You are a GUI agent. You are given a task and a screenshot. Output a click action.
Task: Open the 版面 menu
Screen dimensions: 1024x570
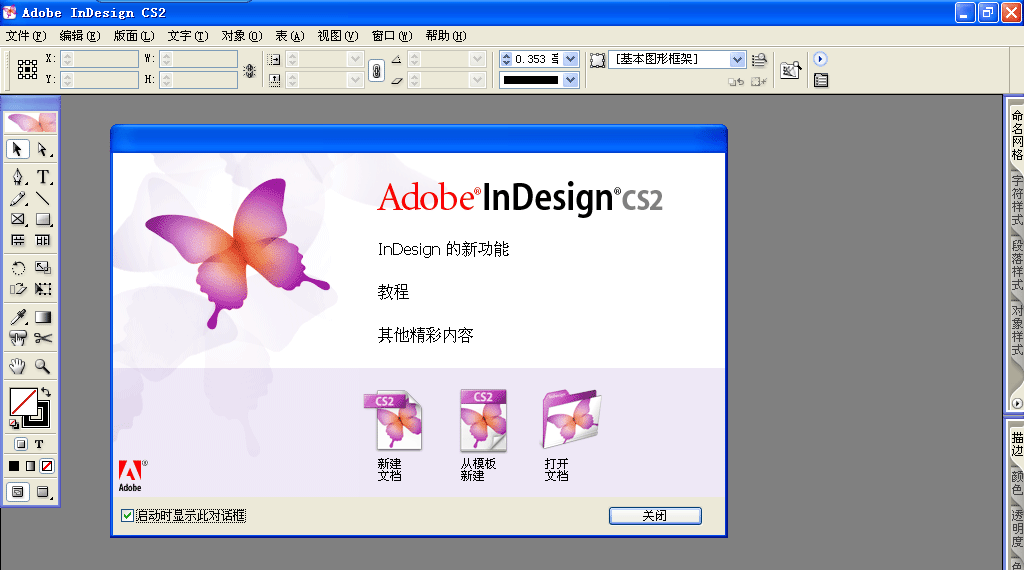(134, 36)
